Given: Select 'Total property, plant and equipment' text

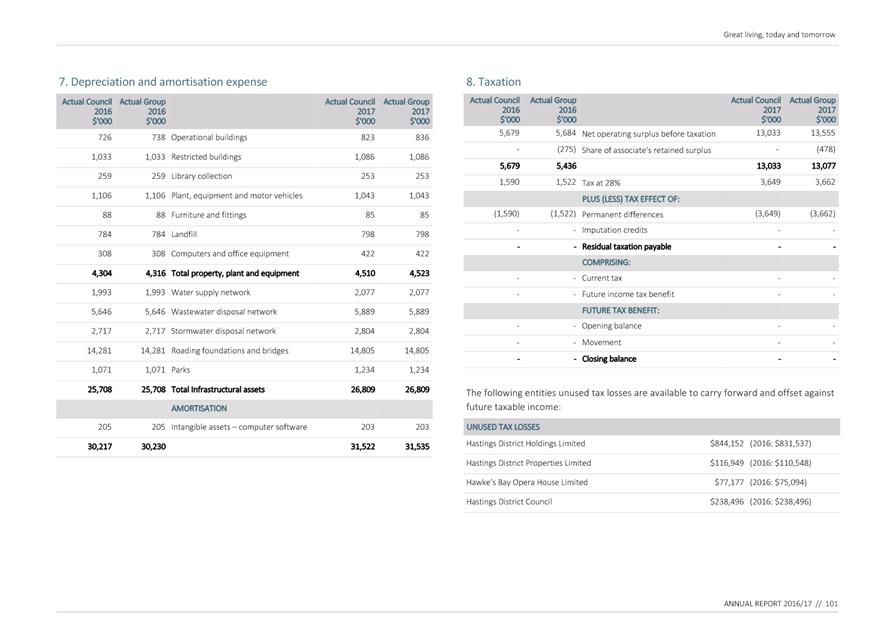Looking at the screenshot, I should tap(235, 273).
